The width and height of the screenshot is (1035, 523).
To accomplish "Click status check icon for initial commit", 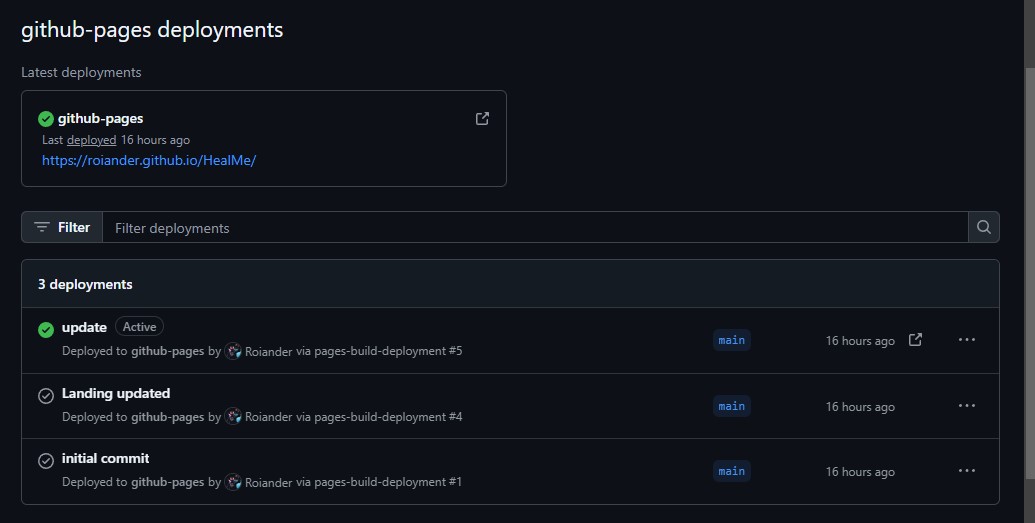I will point(46,460).
